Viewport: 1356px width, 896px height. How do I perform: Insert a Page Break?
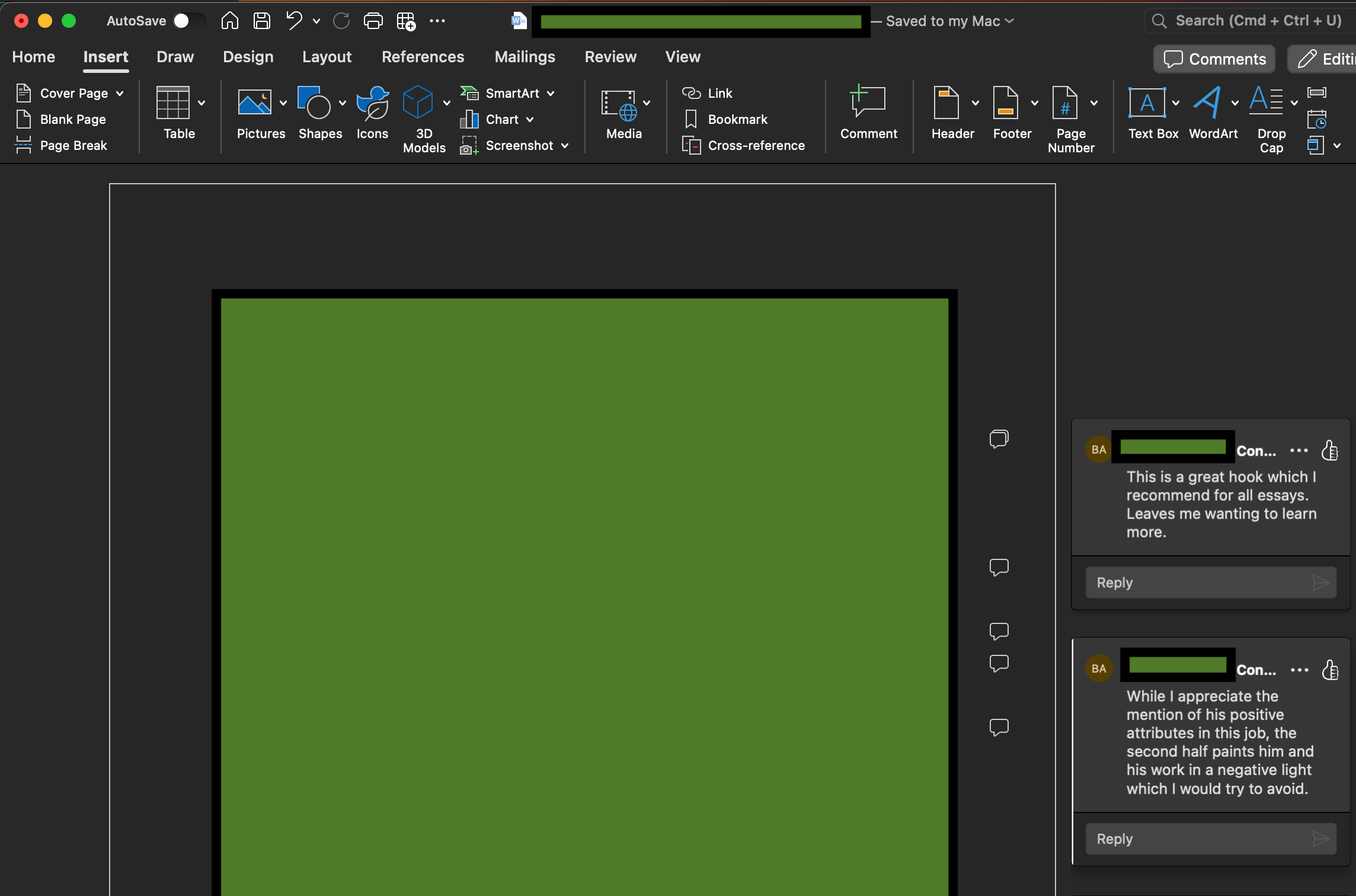tap(61, 145)
